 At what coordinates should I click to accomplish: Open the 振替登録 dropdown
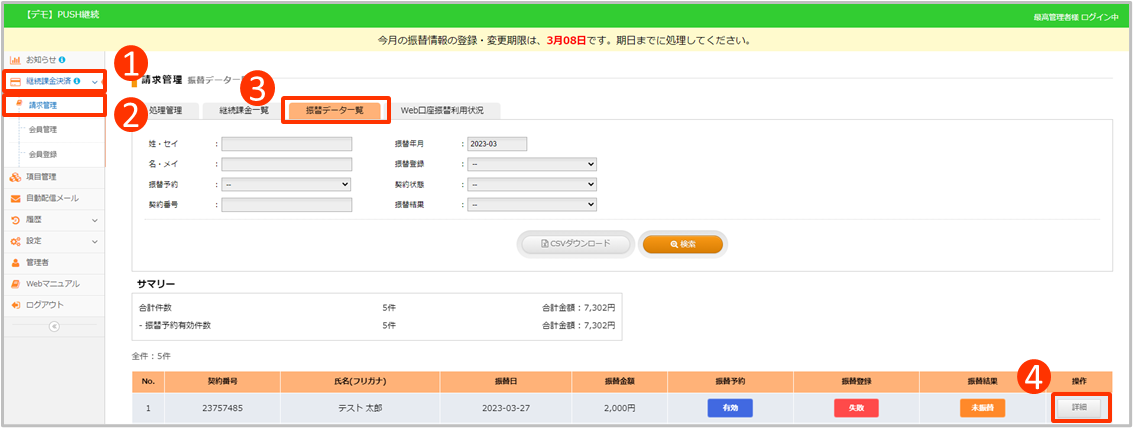click(531, 164)
